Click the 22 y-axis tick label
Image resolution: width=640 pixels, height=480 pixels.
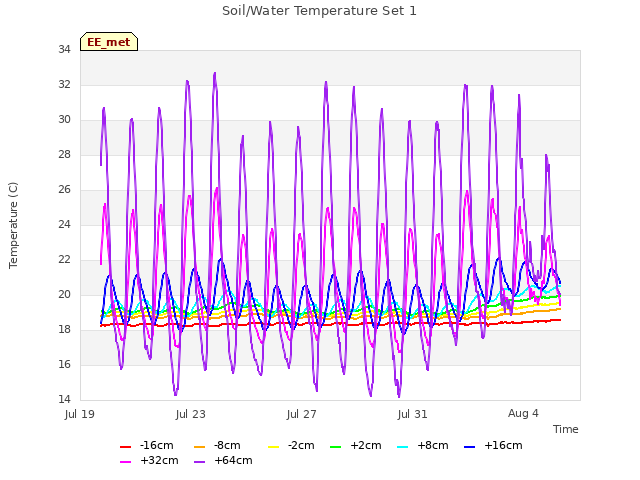[64, 260]
